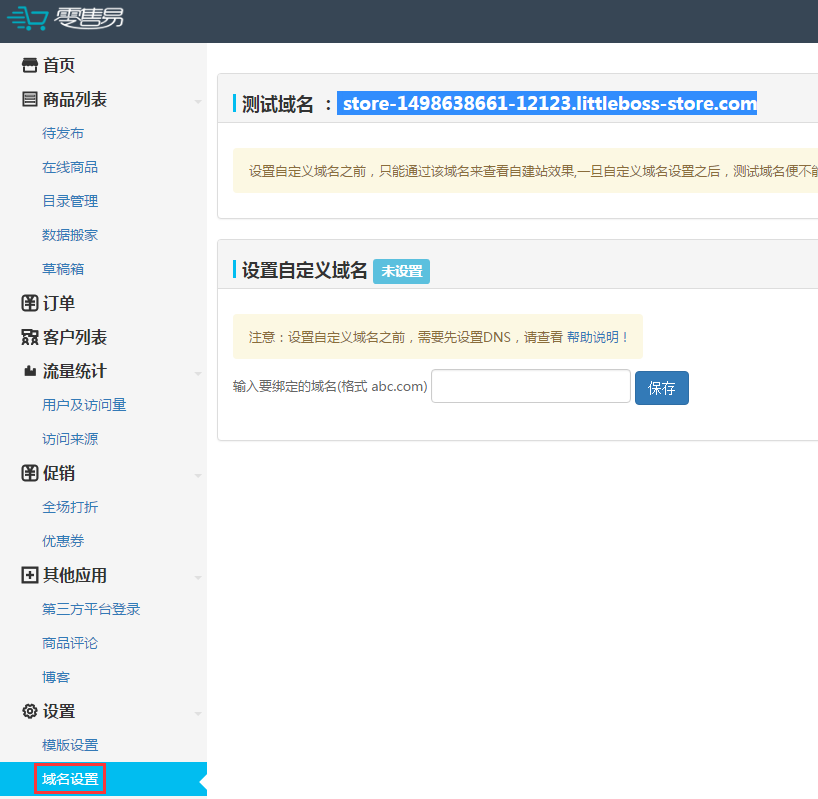Collapse the 促销 section arrow

point(198,475)
